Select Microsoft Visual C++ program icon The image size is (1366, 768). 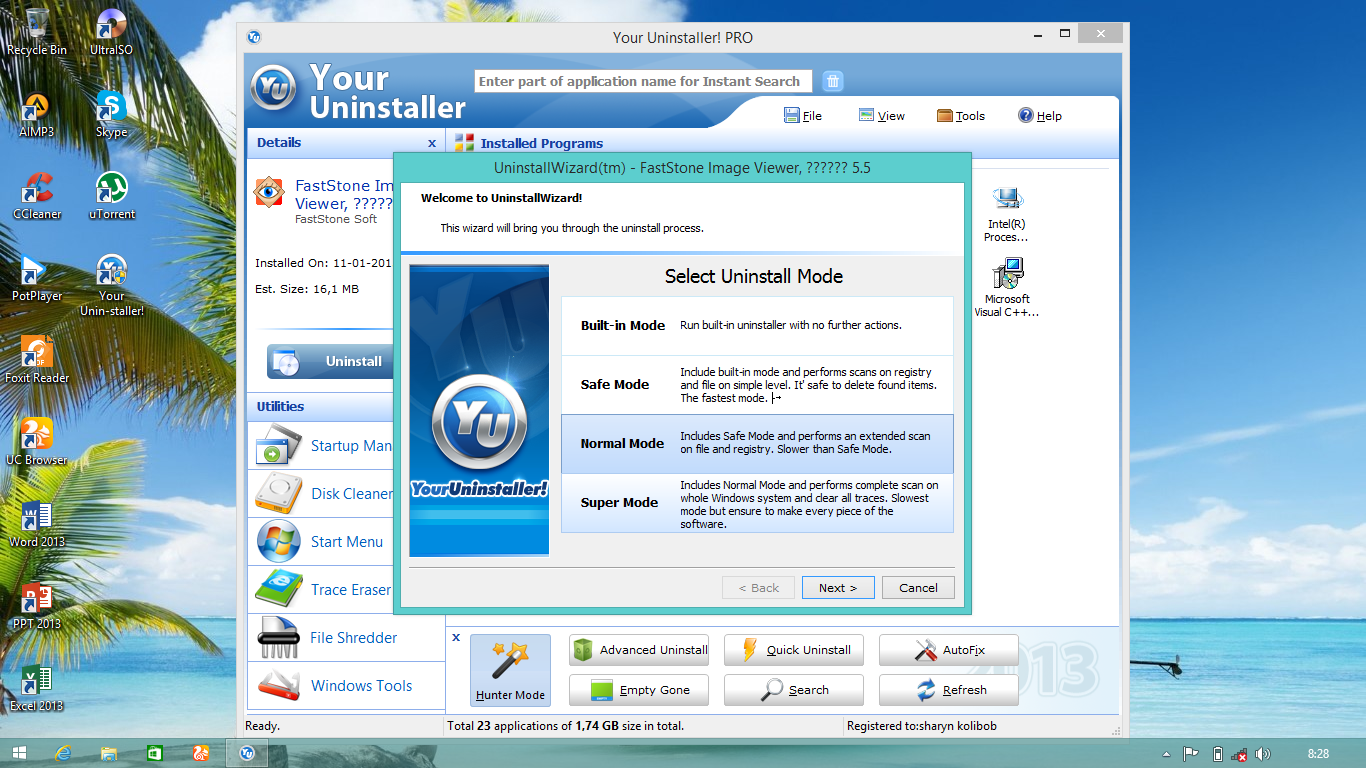pos(1007,288)
